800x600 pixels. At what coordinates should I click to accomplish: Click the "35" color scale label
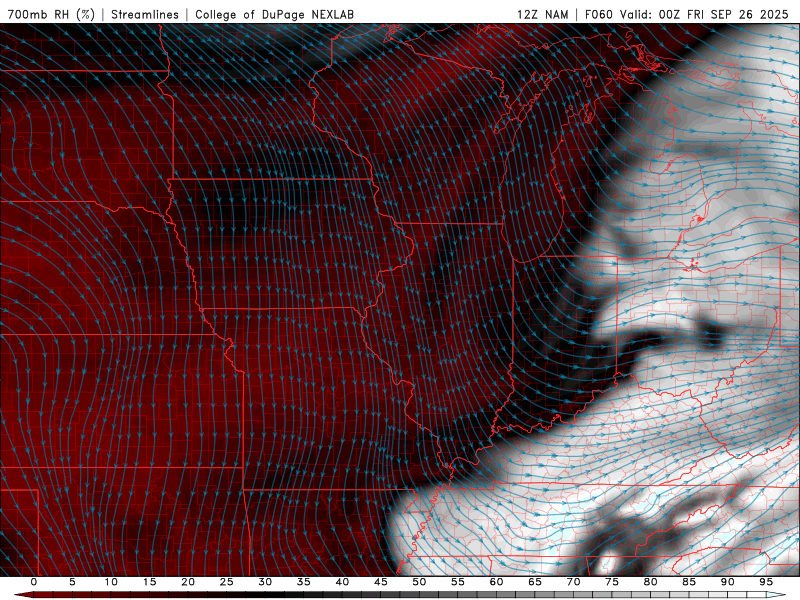click(x=304, y=582)
